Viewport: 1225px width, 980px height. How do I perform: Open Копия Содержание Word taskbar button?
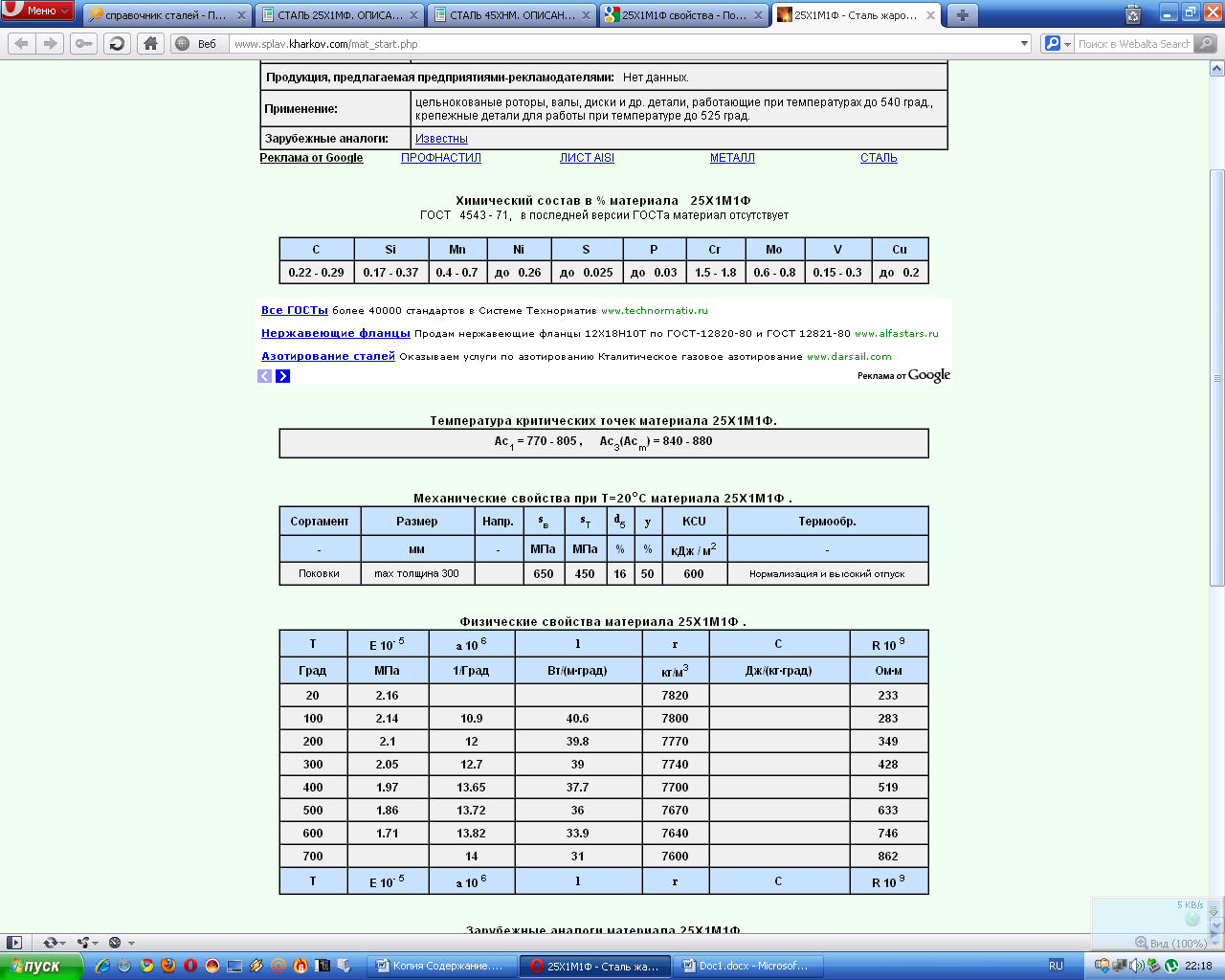tap(441, 966)
